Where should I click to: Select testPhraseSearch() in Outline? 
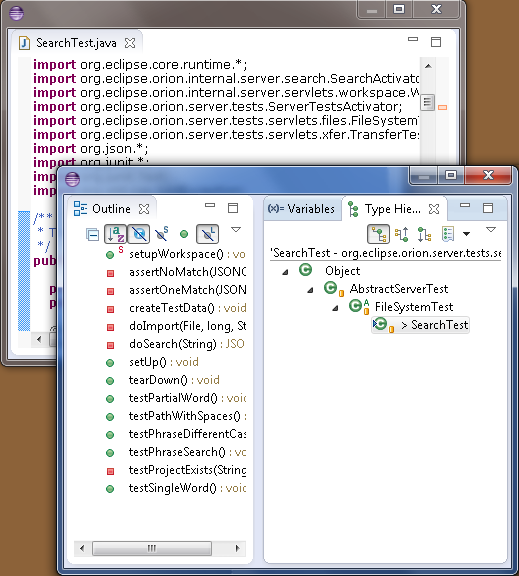click(x=187, y=452)
